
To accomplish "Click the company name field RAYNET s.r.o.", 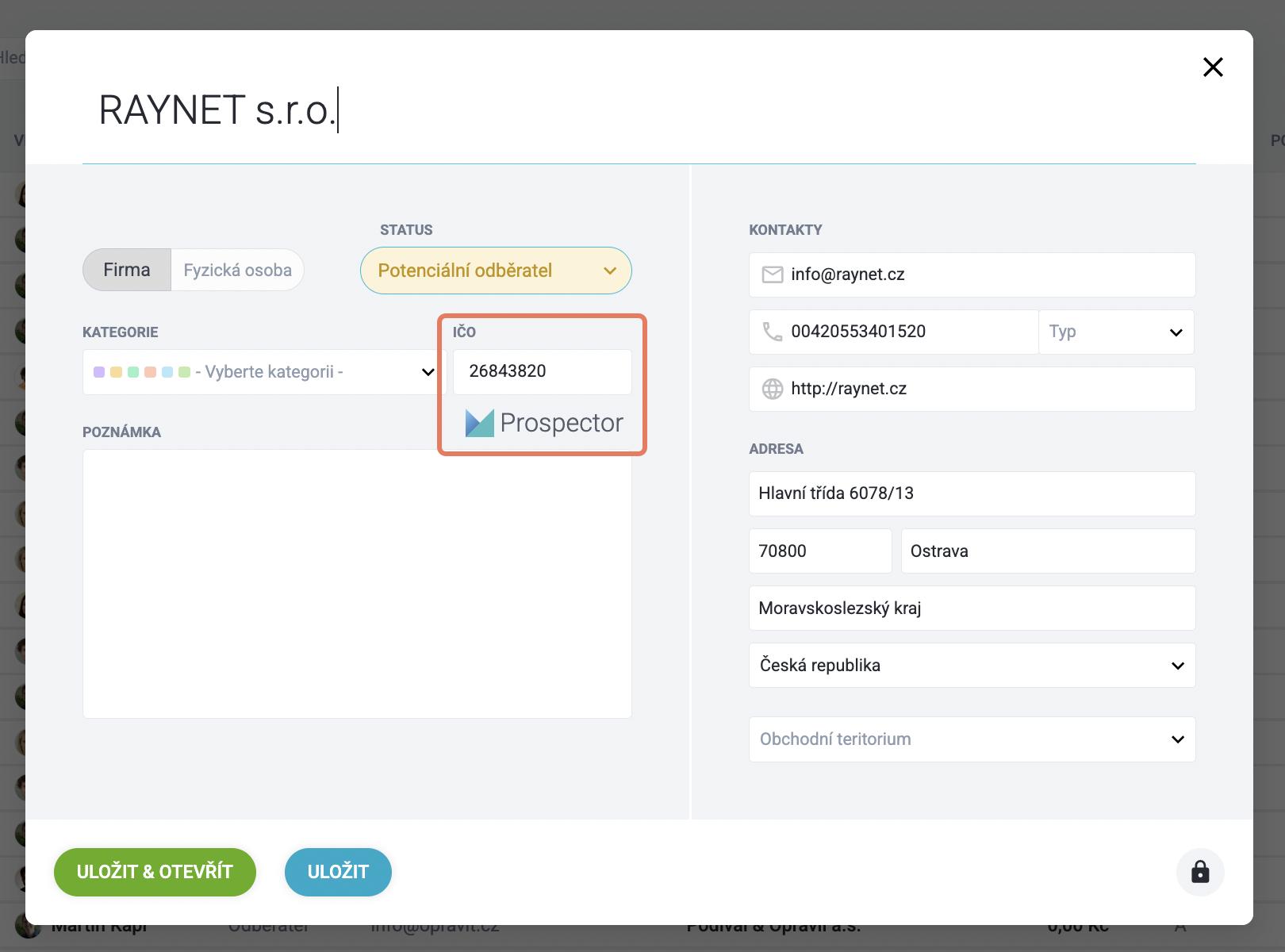I will [x=639, y=110].
